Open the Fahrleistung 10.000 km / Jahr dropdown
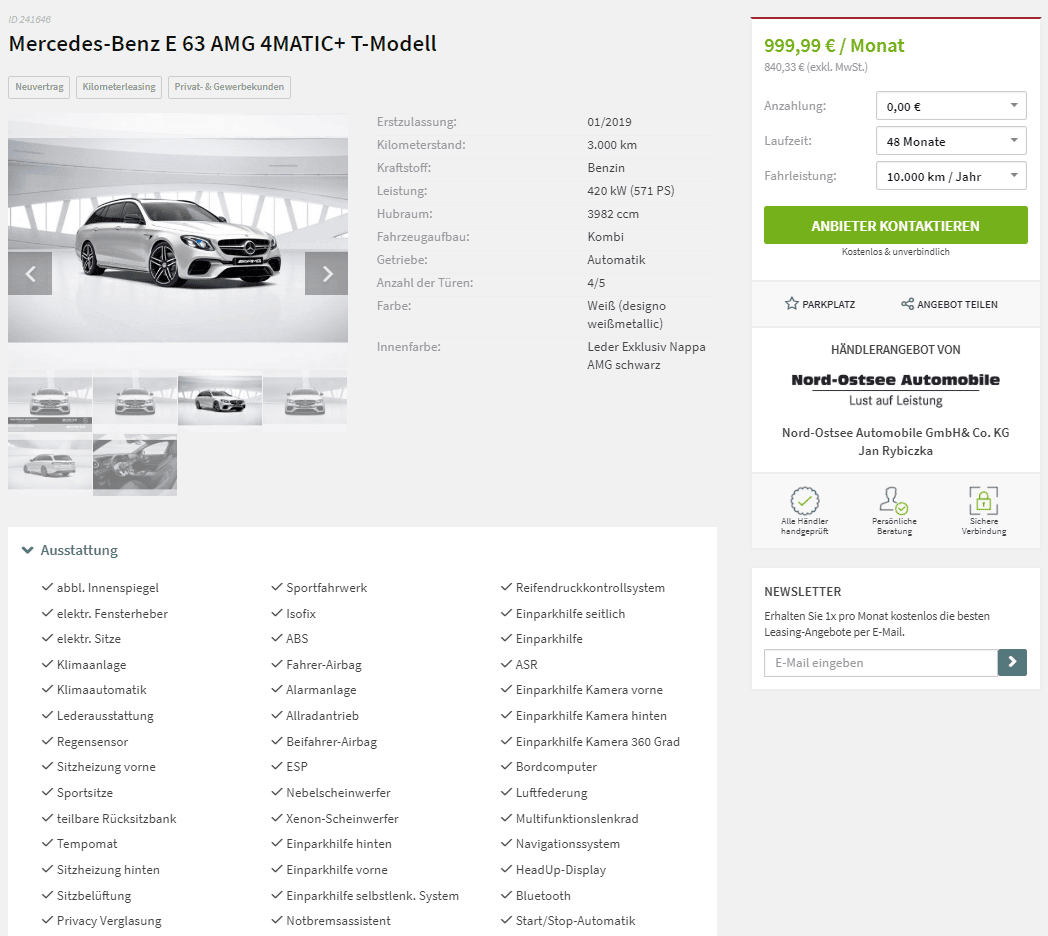Image resolution: width=1048 pixels, height=936 pixels. click(951, 176)
